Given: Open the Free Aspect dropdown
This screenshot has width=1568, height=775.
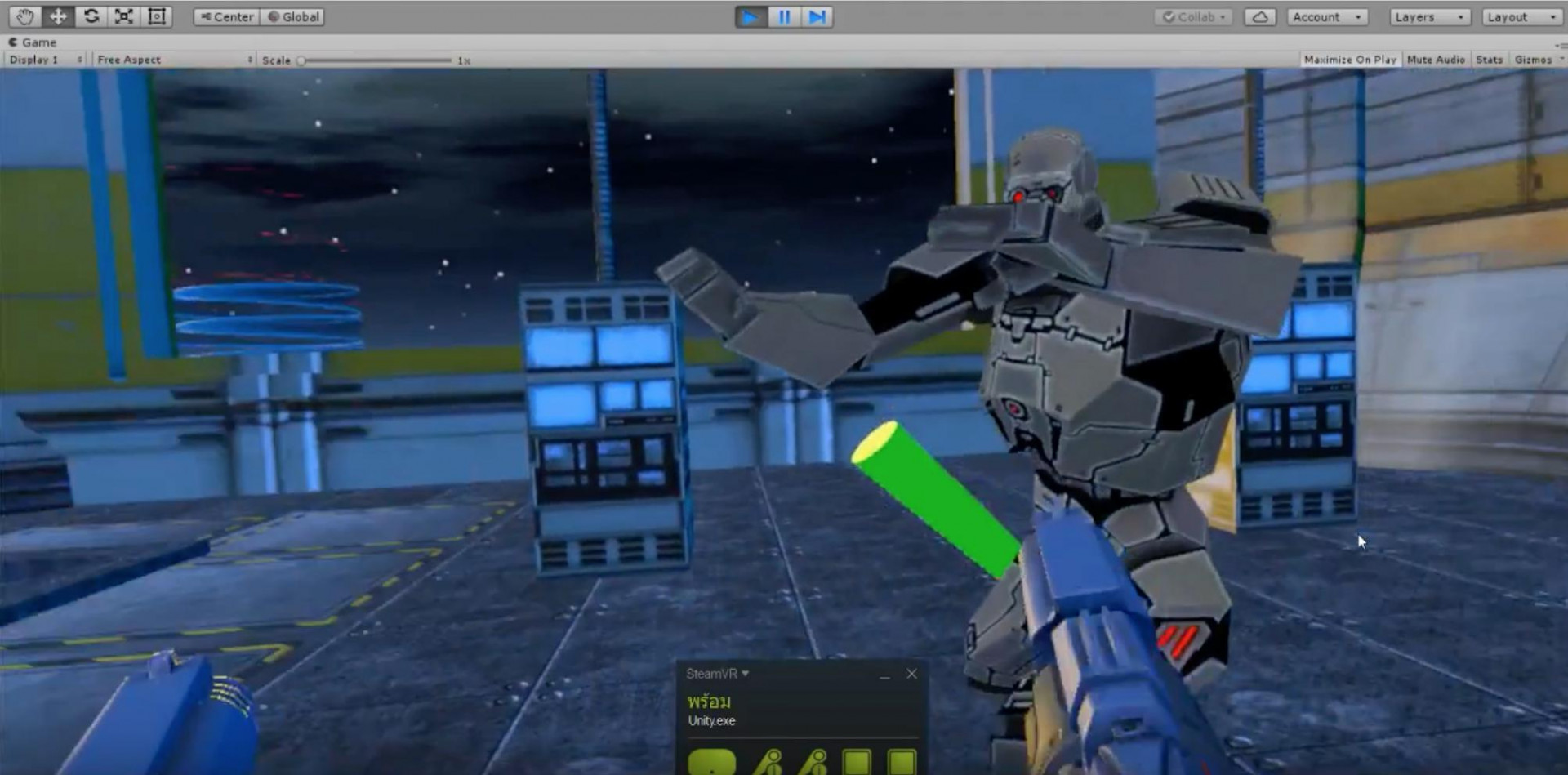Looking at the screenshot, I should tap(174, 60).
